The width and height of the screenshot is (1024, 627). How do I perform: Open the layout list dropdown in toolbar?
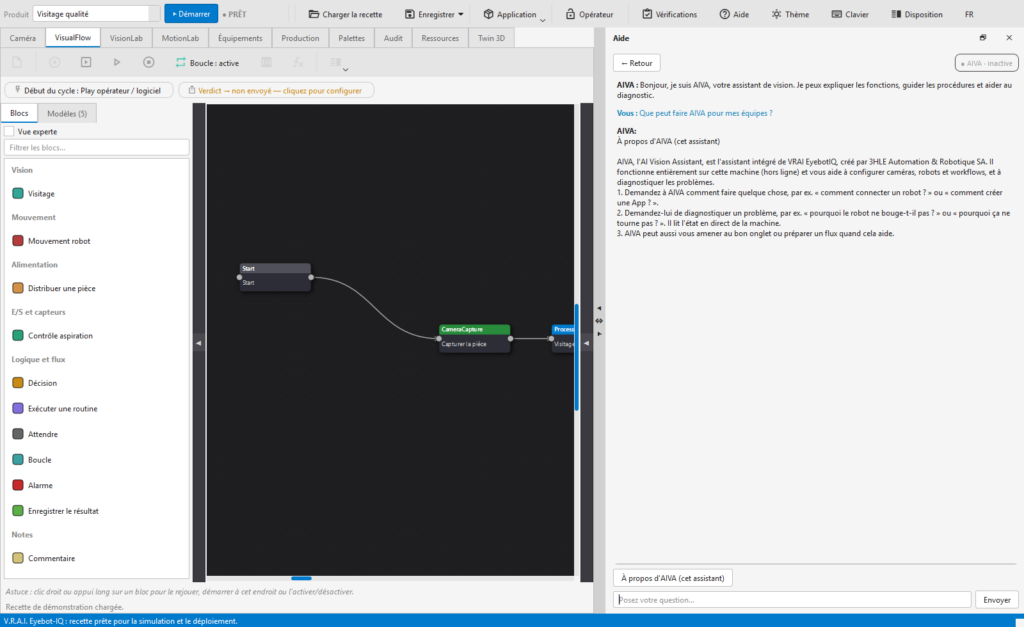[338, 63]
